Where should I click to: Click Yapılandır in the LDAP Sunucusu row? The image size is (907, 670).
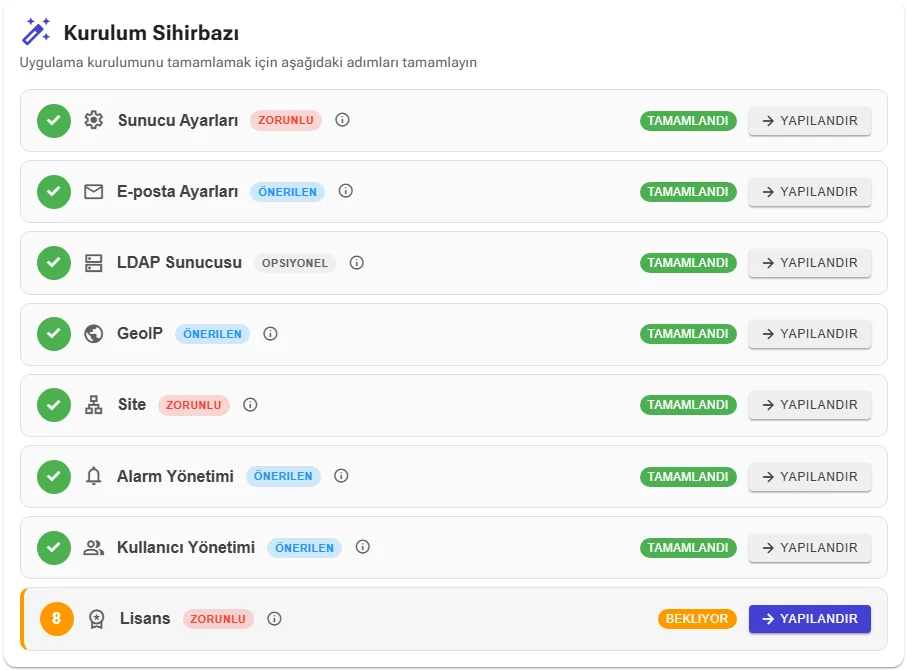point(810,263)
